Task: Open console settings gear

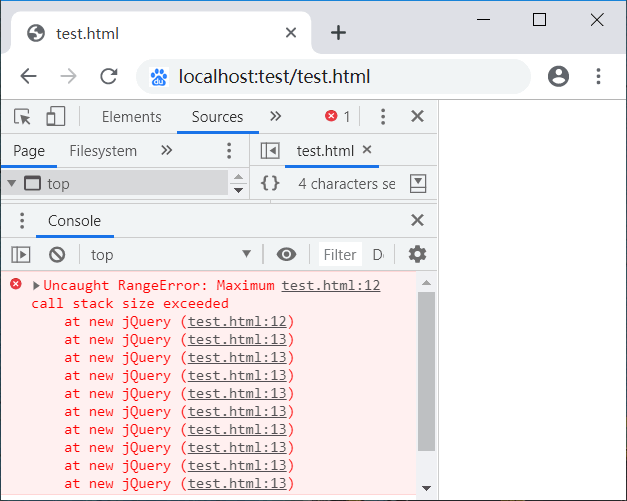Action: point(417,254)
